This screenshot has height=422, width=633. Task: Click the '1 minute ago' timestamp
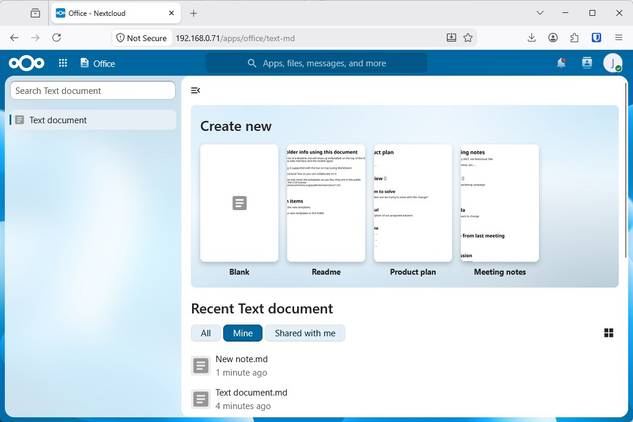tap(241, 373)
